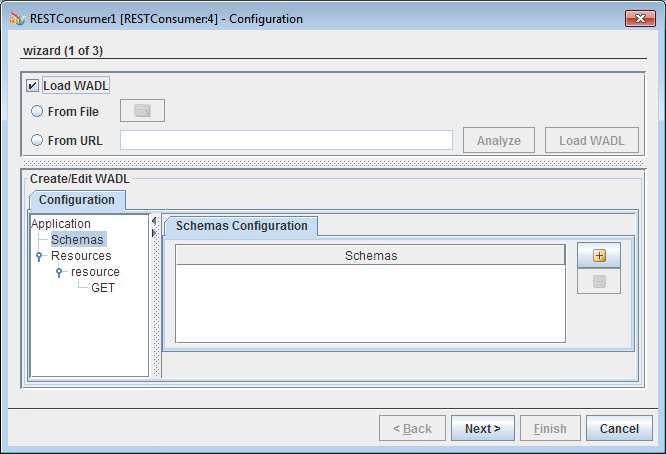The height and width of the screenshot is (454, 666).
Task: Uncheck the Load WADL checkbox
Action: tap(32, 86)
